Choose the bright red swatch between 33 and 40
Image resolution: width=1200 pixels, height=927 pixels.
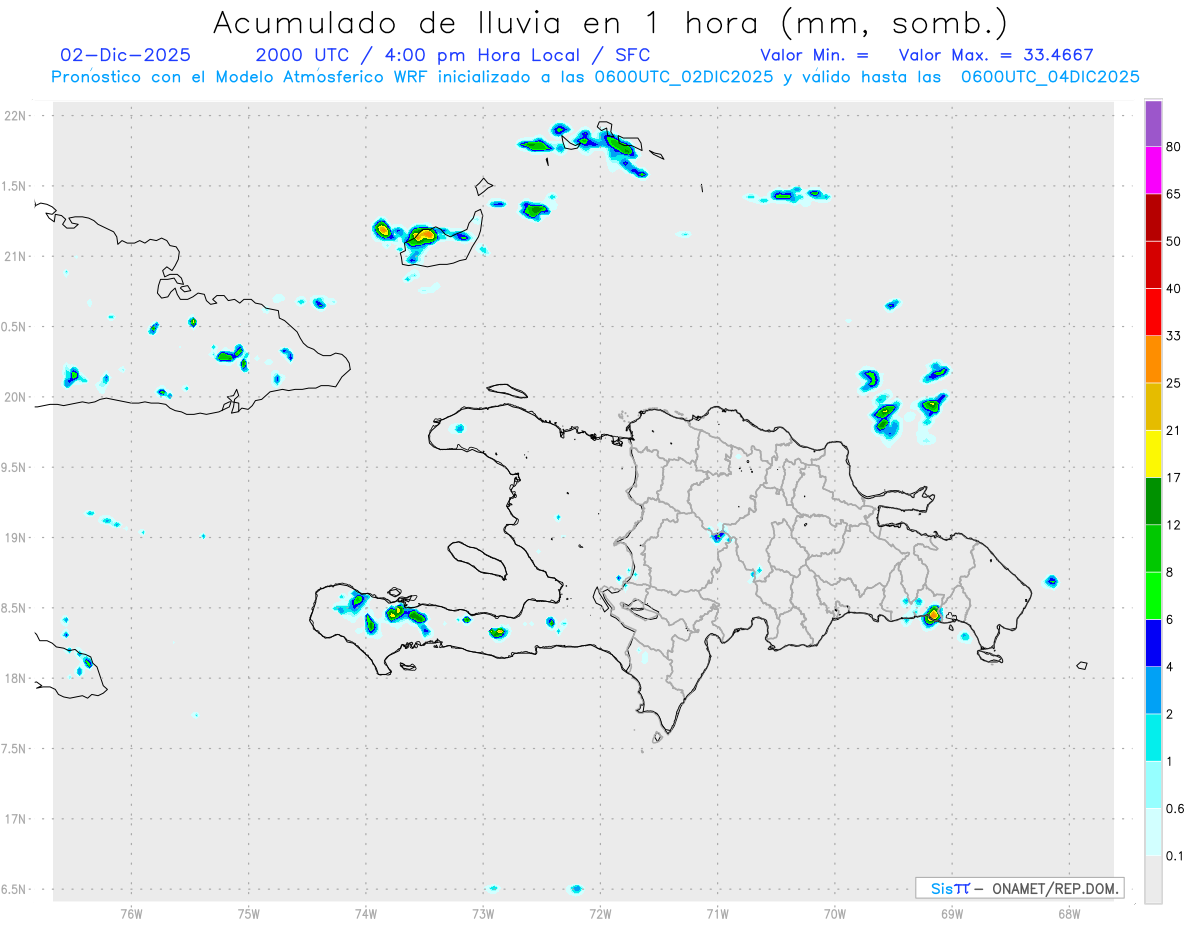coord(1153,312)
